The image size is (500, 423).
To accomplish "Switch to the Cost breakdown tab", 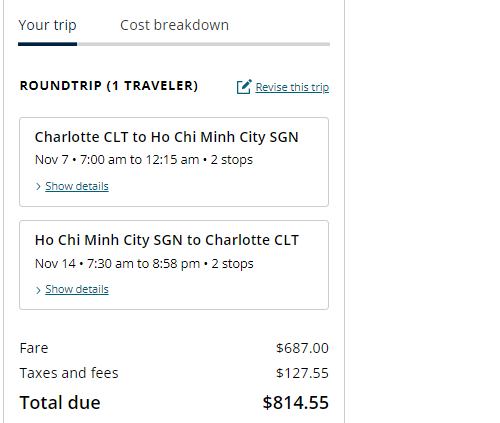I will [174, 25].
